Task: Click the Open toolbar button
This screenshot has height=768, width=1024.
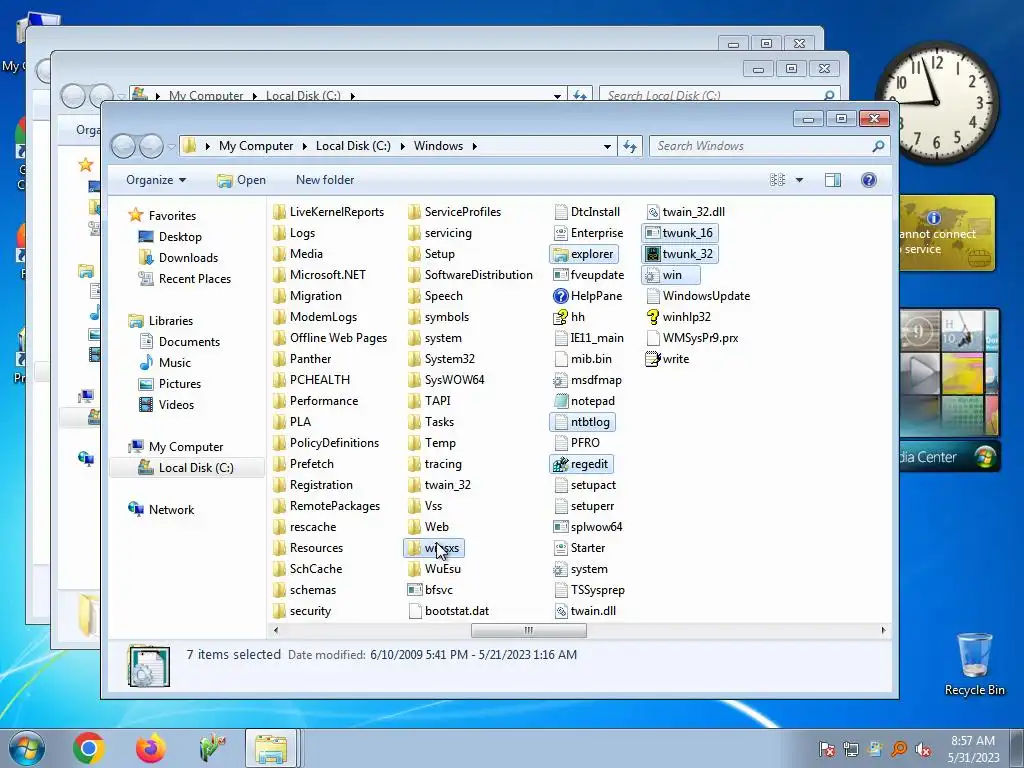Action: click(x=241, y=180)
